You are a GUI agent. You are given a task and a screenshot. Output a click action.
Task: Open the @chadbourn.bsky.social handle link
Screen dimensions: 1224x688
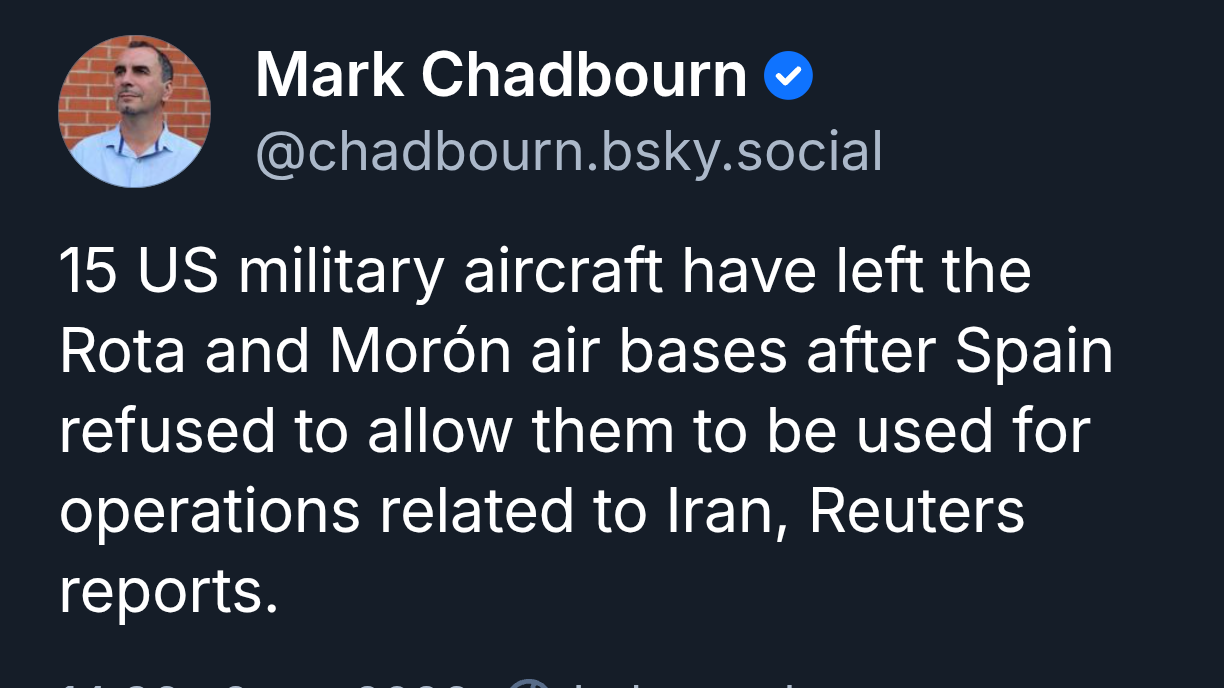569,152
